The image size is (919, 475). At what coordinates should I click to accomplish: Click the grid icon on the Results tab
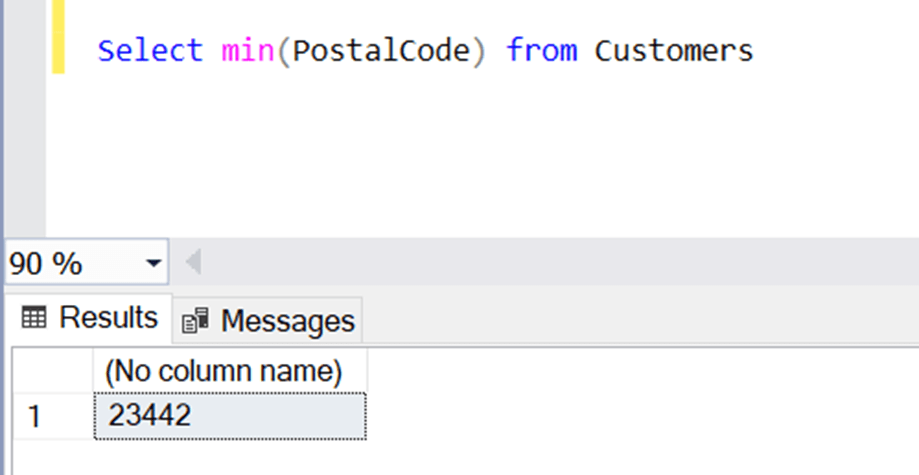(34, 318)
